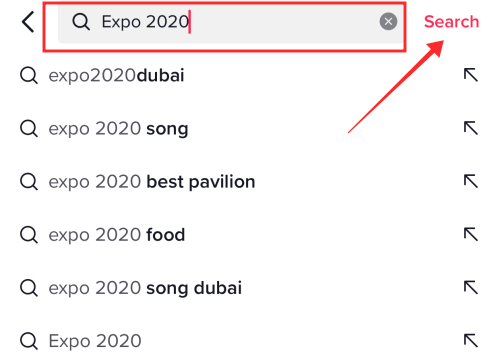Click magnifier icon next to expo2020dubai
The width and height of the screenshot is (500, 363).
pyautogui.click(x=29, y=75)
